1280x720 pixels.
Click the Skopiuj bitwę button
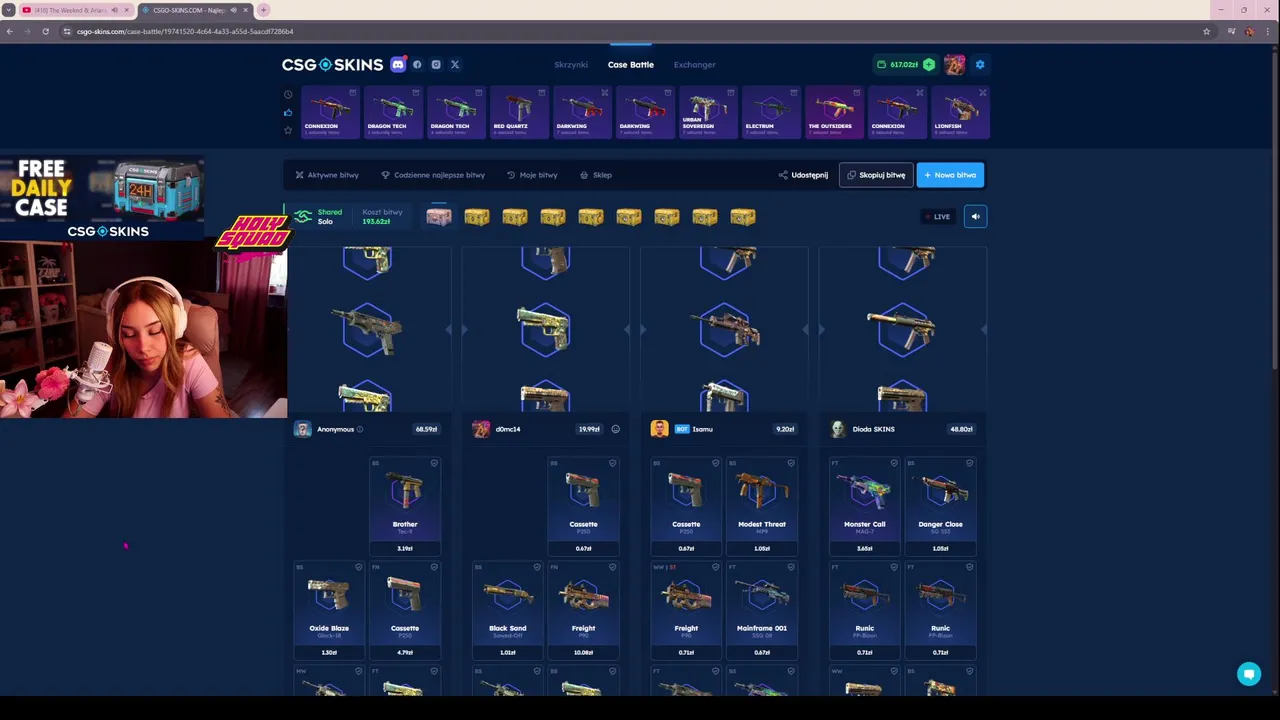coord(876,175)
